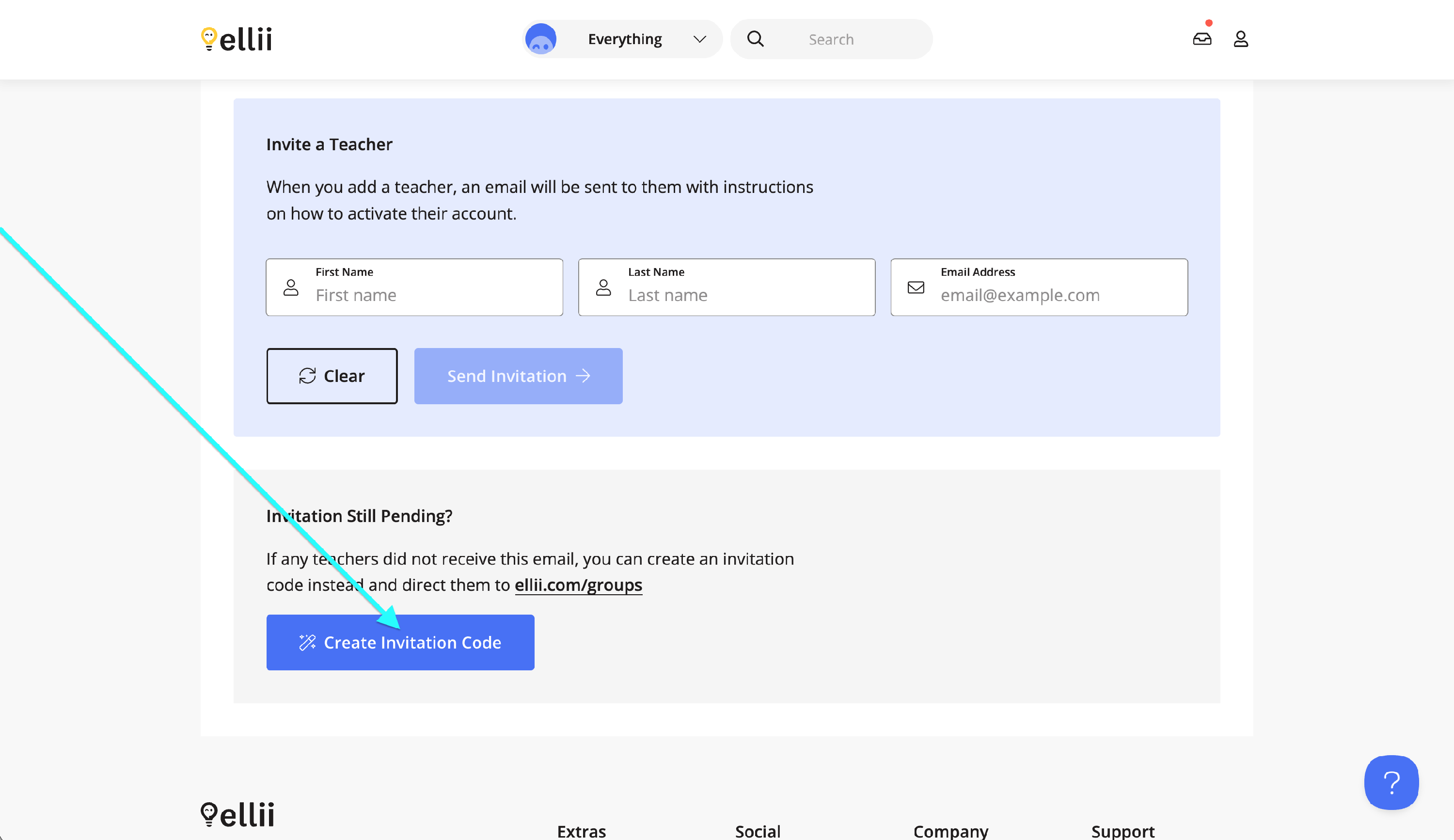
Task: Click the Support footer heading
Action: (1122, 831)
